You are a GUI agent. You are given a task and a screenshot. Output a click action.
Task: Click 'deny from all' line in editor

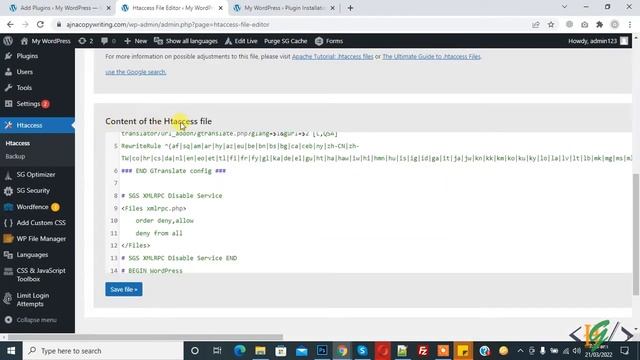[x=159, y=233]
